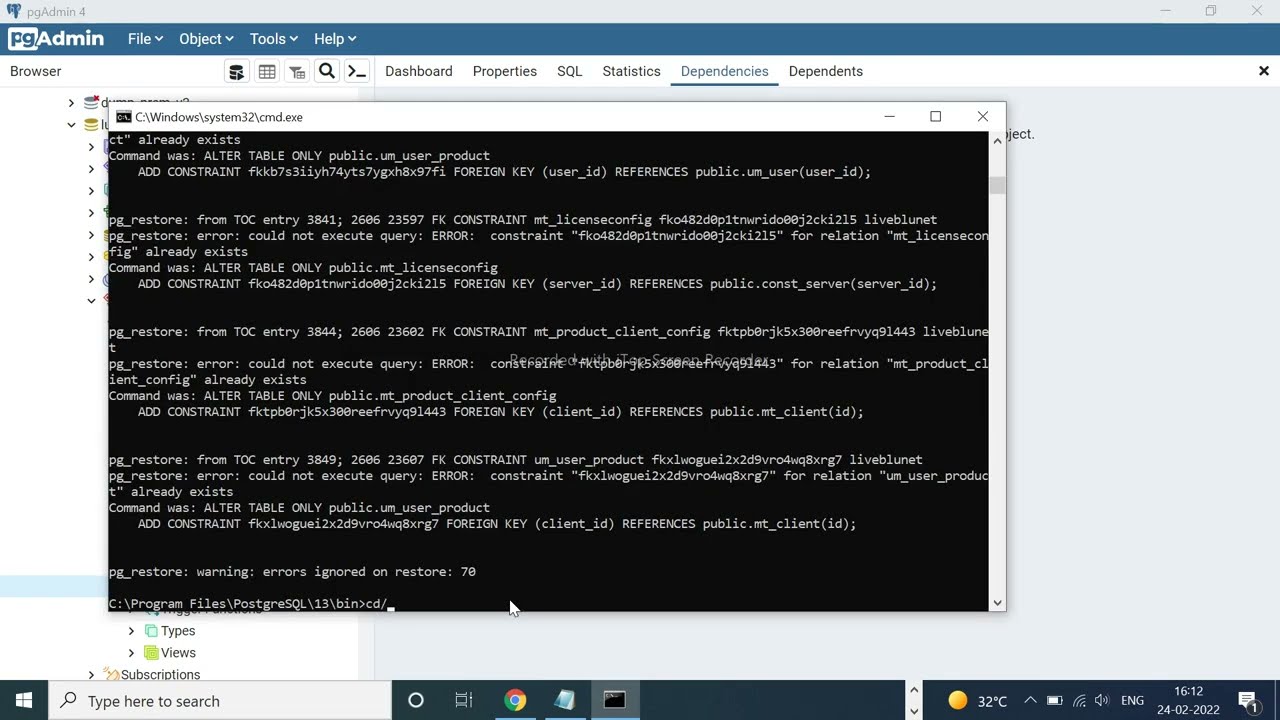The image size is (1280, 720).
Task: Click the Filtered Rows icon in Browser toolbar
Action: [x=297, y=72]
